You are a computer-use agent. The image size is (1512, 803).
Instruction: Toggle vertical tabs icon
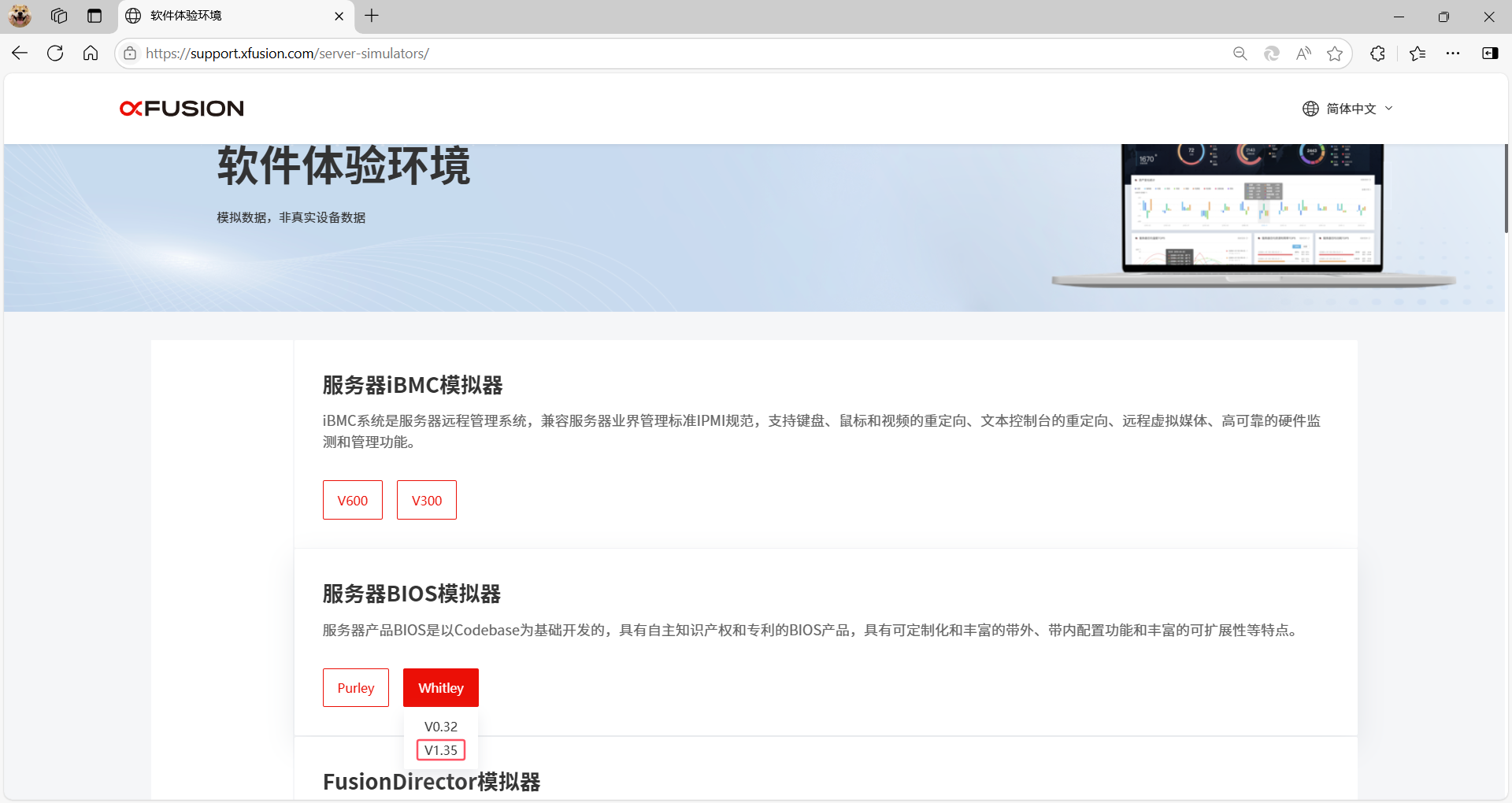(94, 16)
